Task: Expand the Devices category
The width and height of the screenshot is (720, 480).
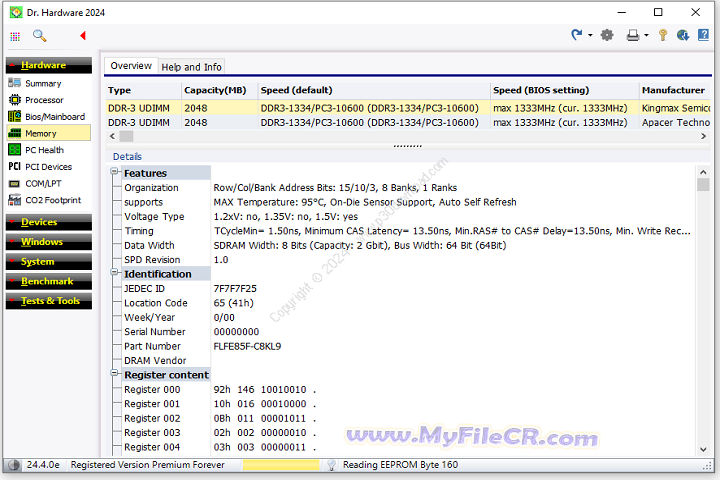Action: [49, 222]
